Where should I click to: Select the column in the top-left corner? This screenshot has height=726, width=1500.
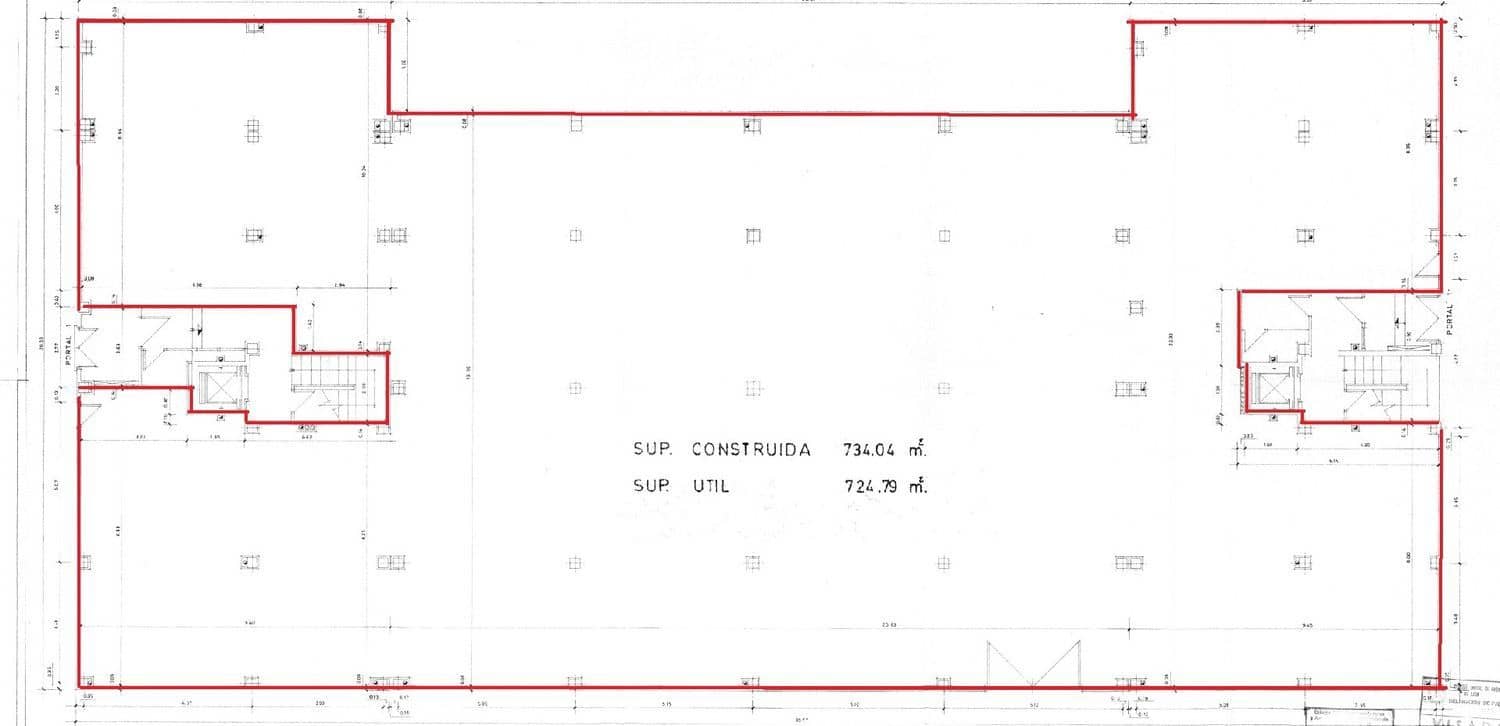point(88,47)
